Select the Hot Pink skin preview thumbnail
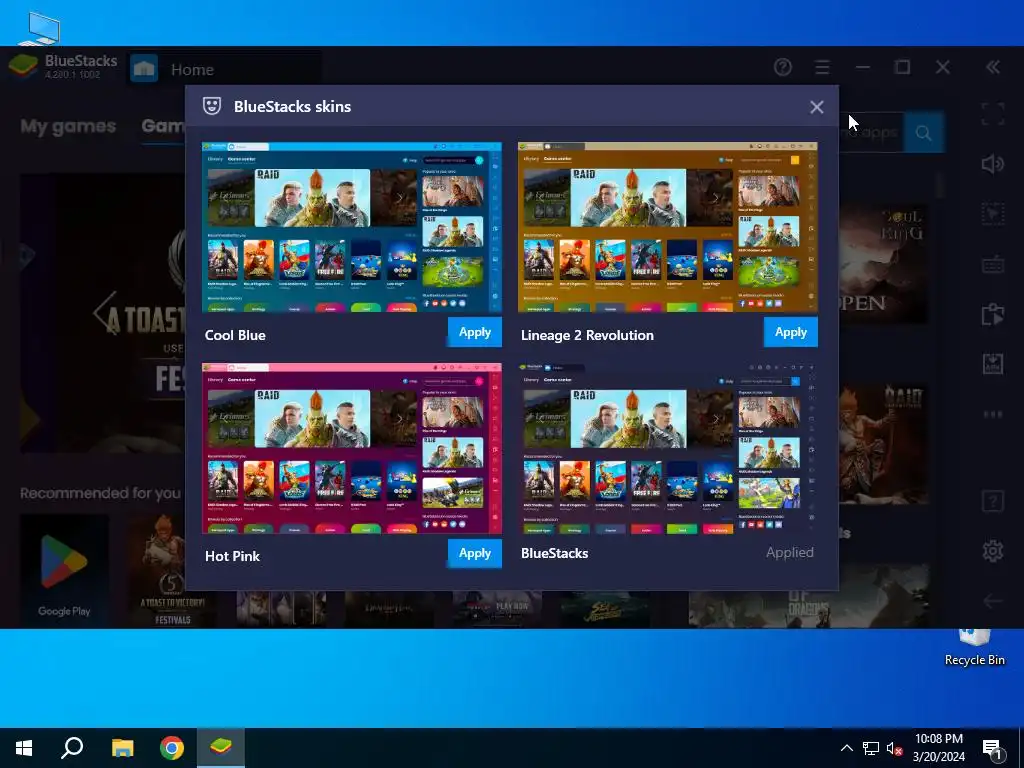The width and height of the screenshot is (1024, 768). [352, 448]
